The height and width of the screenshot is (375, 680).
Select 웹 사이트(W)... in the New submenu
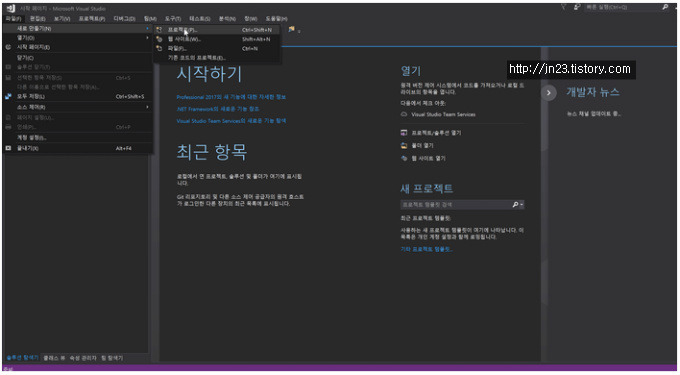[x=217, y=39]
